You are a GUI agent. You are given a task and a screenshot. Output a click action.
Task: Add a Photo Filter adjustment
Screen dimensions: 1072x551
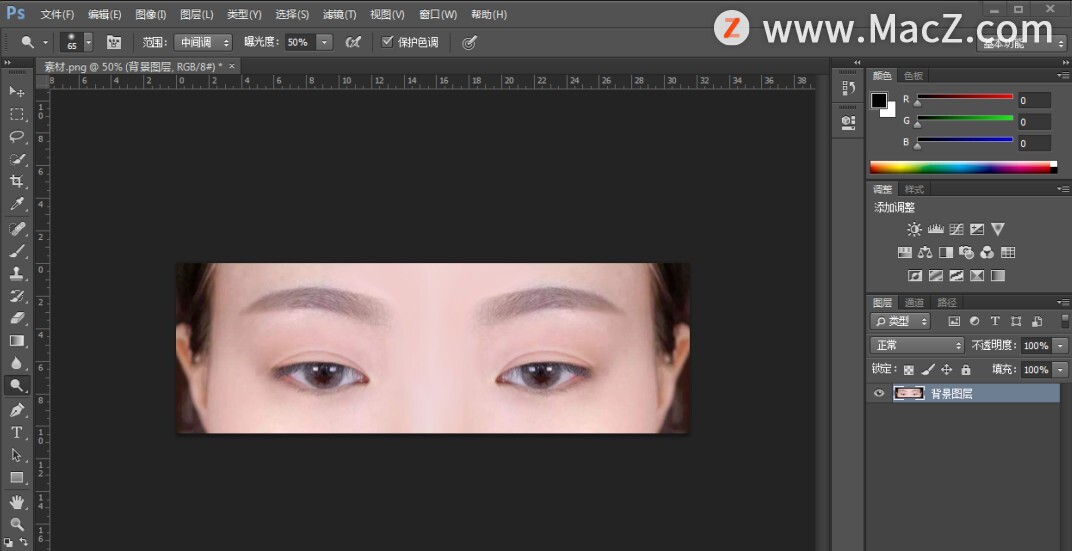[966, 253]
